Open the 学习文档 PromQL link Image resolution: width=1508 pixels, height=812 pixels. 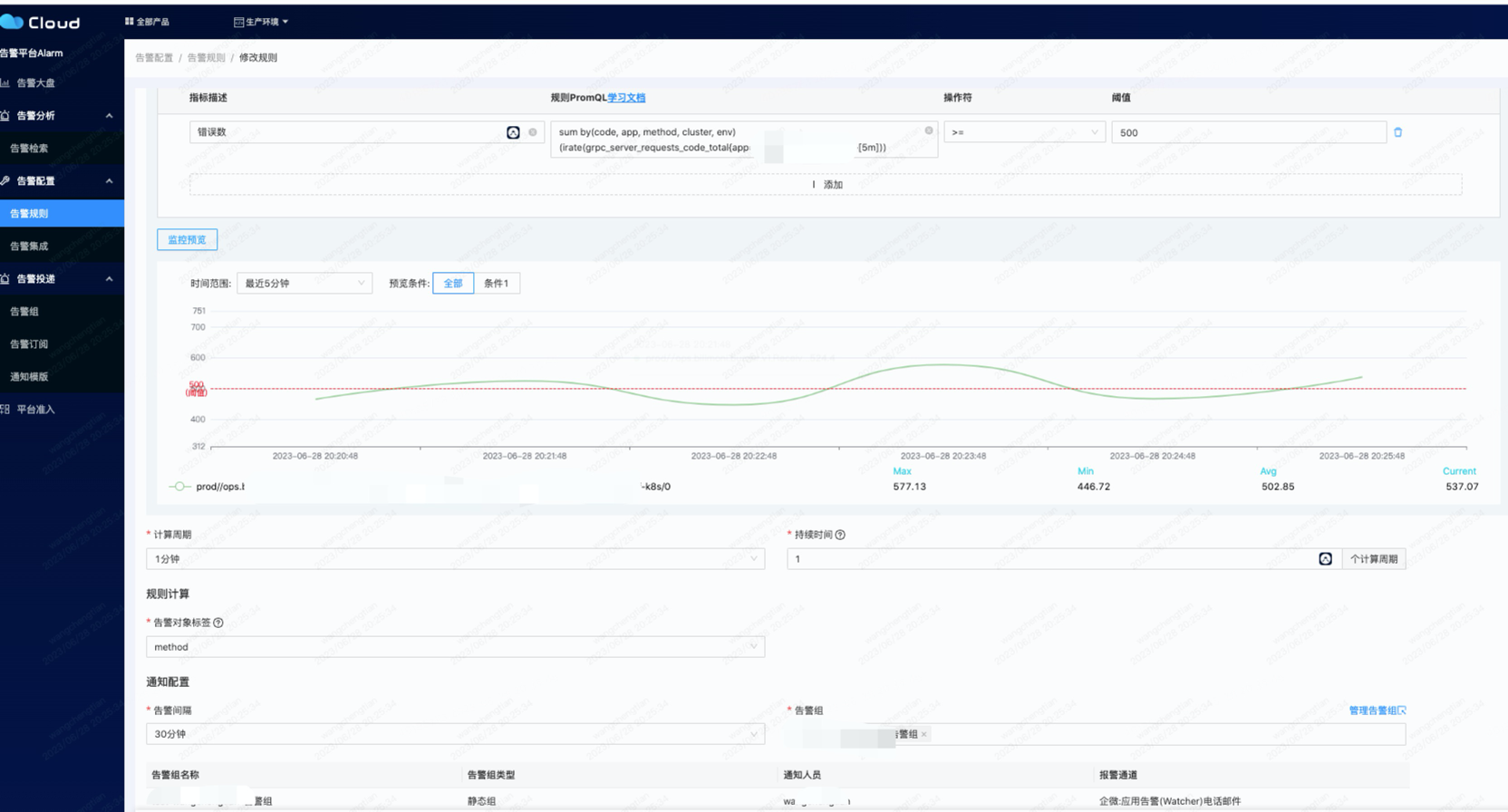(x=626, y=98)
